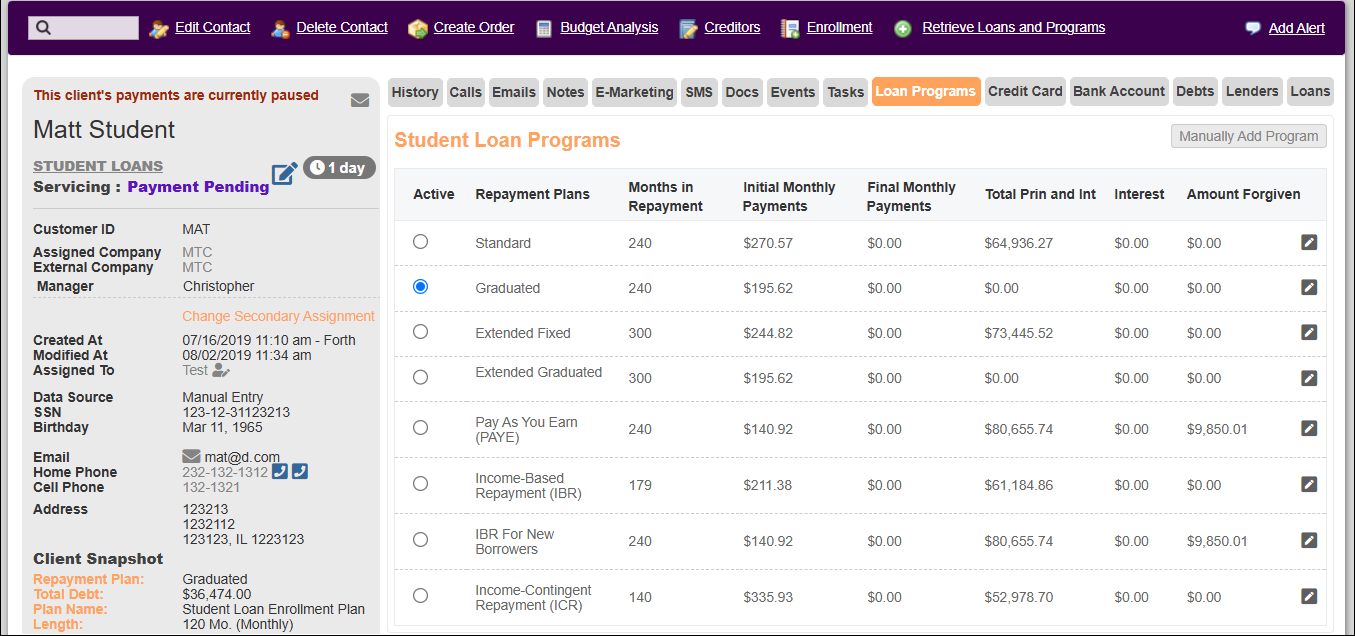Switch to the Emails tab
The image size is (1355, 636).
(x=514, y=92)
